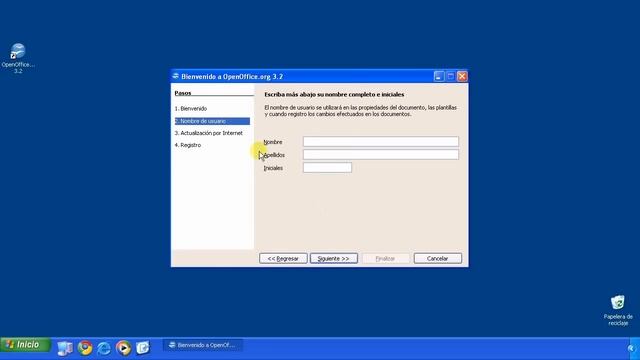The image size is (640, 360).
Task: Select the Bienvenido a OpenOf... taskbar button
Action: 203,345
